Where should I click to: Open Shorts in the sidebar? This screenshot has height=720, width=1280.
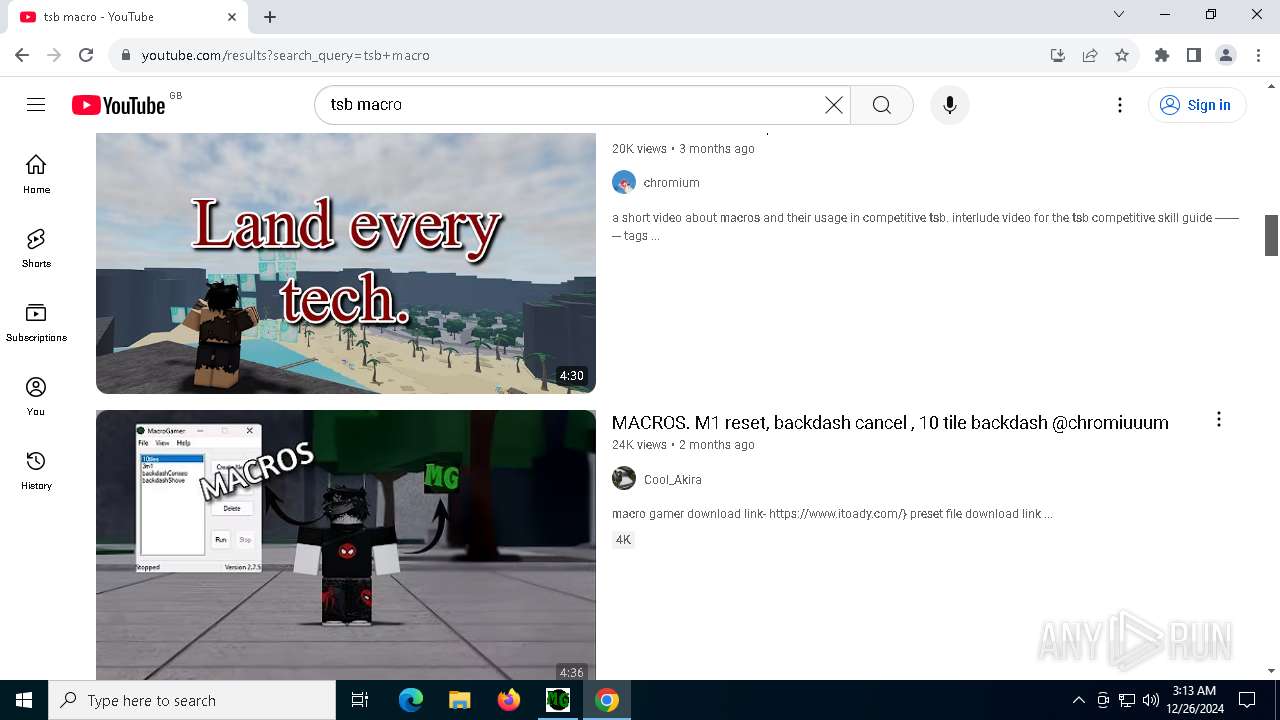click(36, 248)
